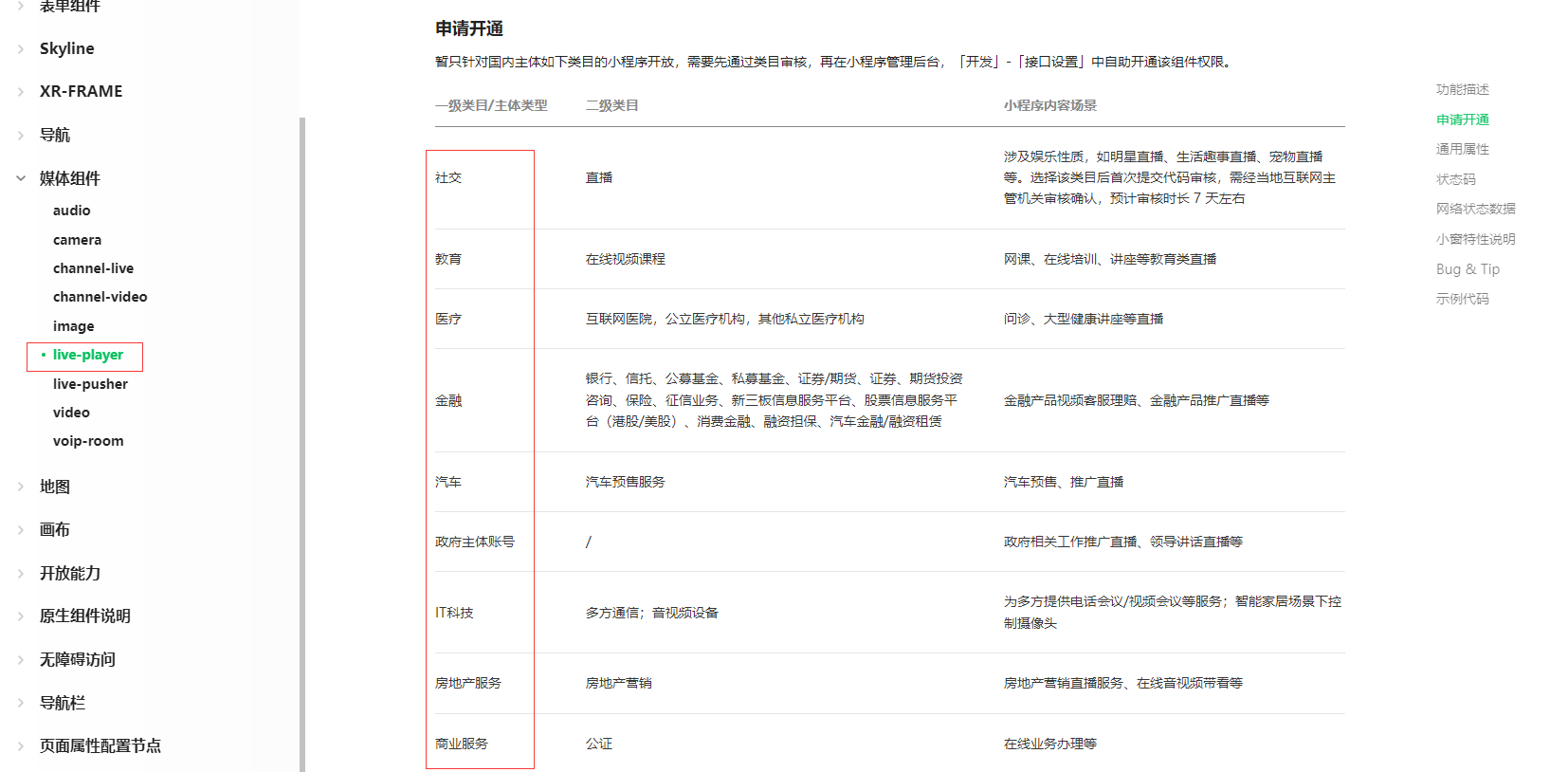This screenshot has height=772, width=1568.
Task: Open the camera component page
Action: (x=77, y=240)
